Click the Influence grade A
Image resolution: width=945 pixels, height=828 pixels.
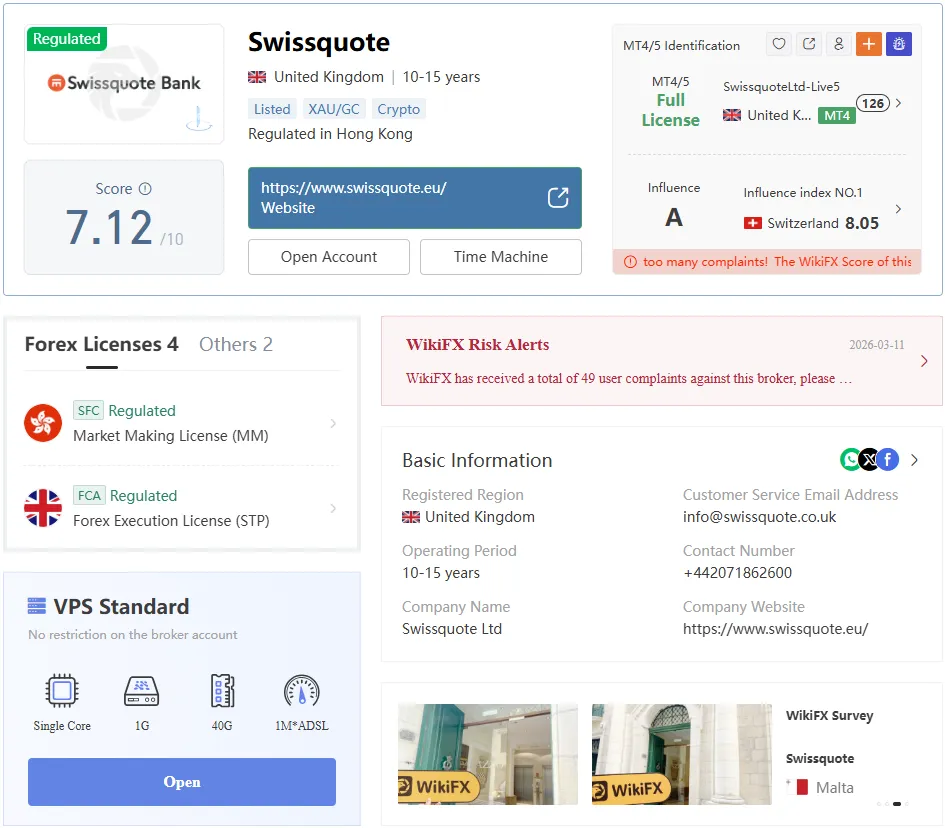tap(674, 218)
